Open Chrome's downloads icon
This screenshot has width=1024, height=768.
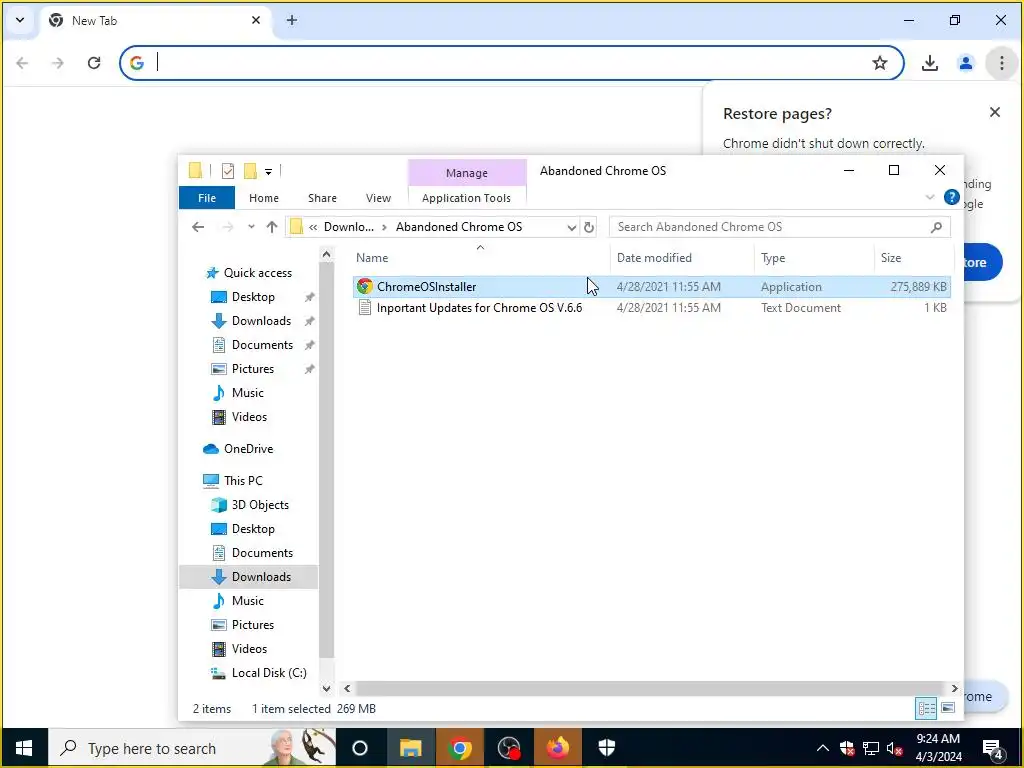pyautogui.click(x=929, y=63)
